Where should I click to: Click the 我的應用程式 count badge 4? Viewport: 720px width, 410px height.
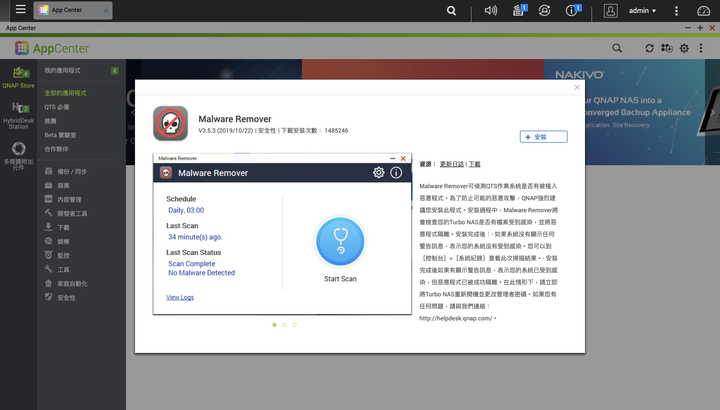pyautogui.click(x=114, y=71)
